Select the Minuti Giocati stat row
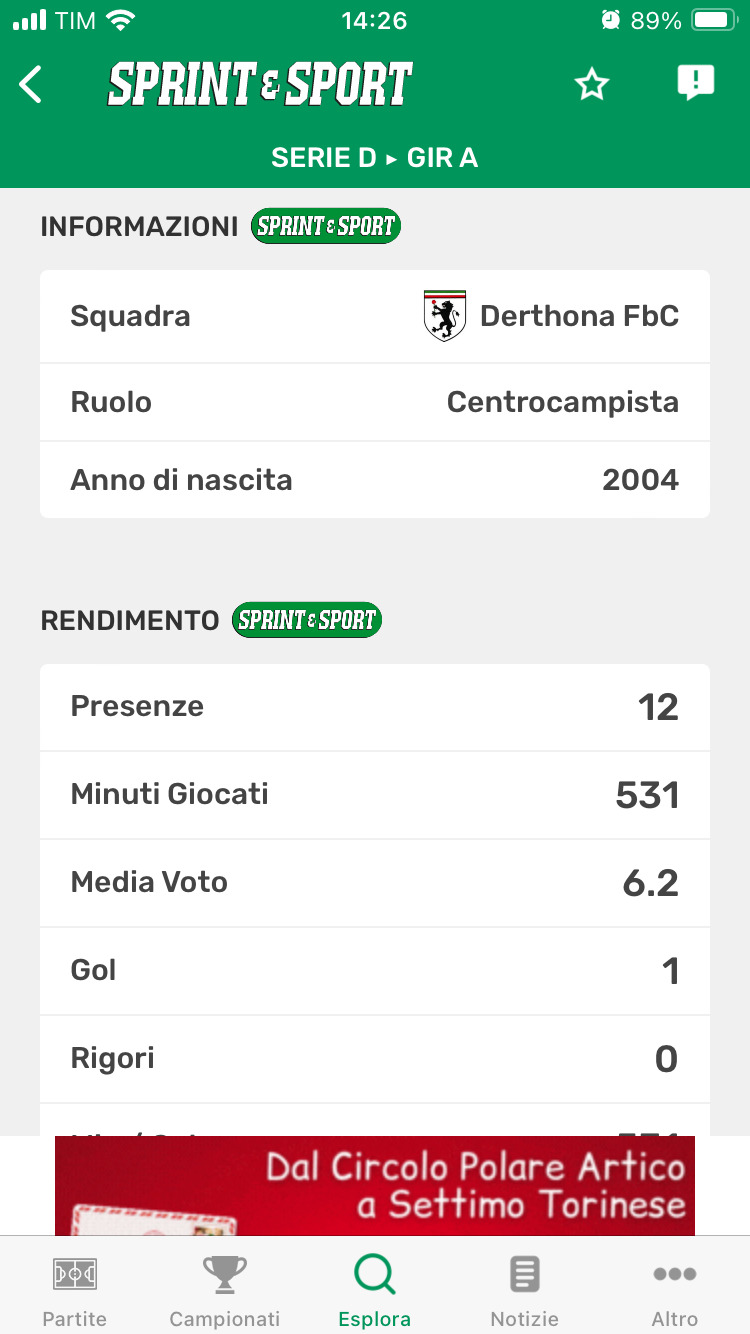This screenshot has height=1334, width=750. tap(375, 795)
